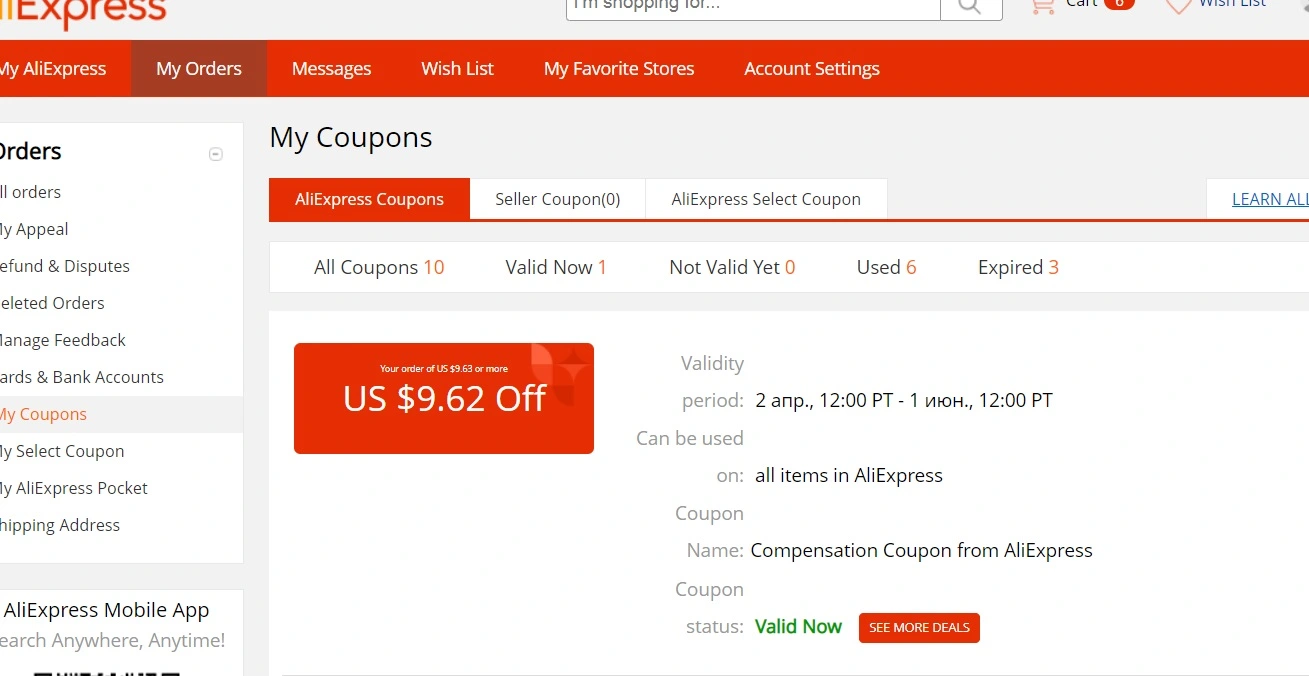Image resolution: width=1309 pixels, height=676 pixels.
Task: Focus the "I'm shopping for" search box
Action: pyautogui.click(x=754, y=8)
